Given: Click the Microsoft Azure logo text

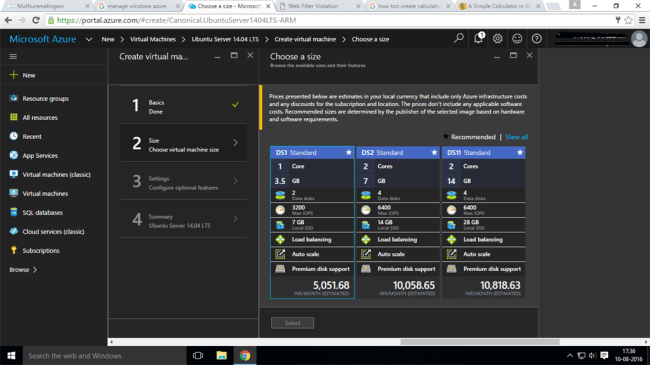Looking at the screenshot, I should 43,39.
